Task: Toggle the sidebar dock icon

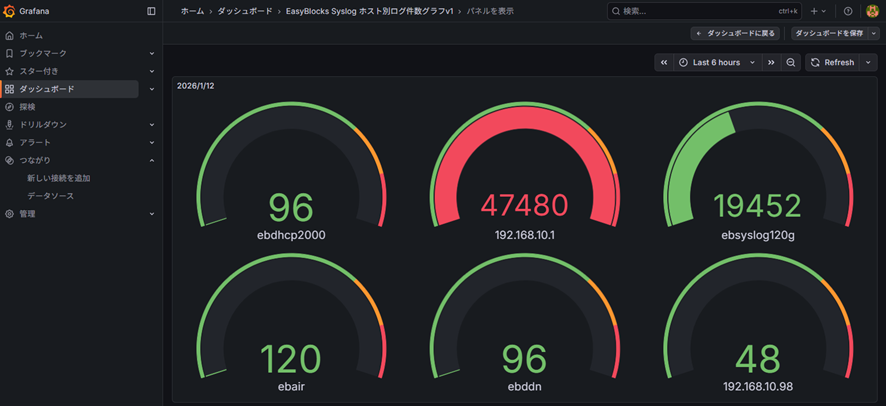Action: coord(151,11)
